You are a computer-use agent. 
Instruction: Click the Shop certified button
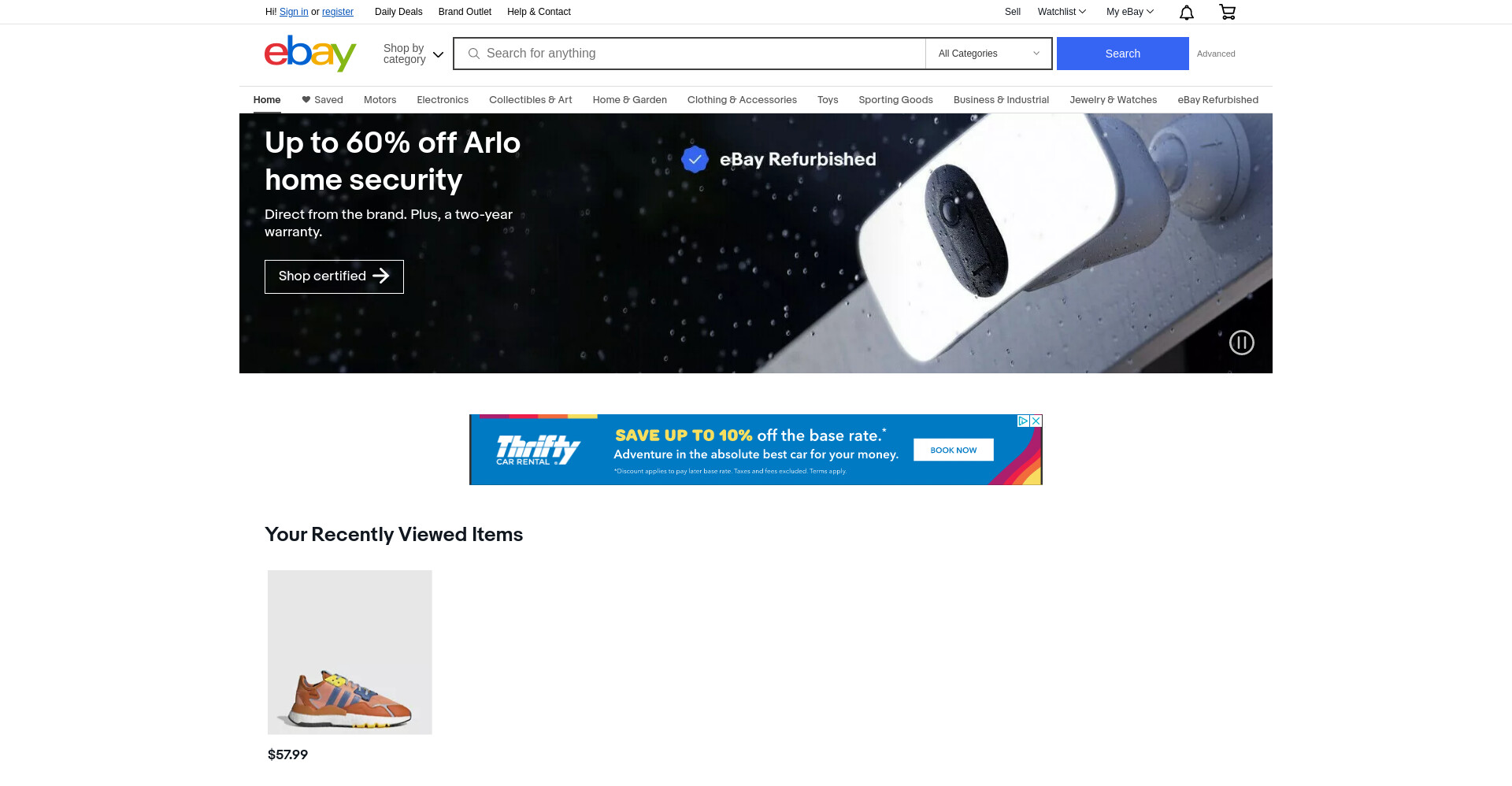pyautogui.click(x=334, y=276)
